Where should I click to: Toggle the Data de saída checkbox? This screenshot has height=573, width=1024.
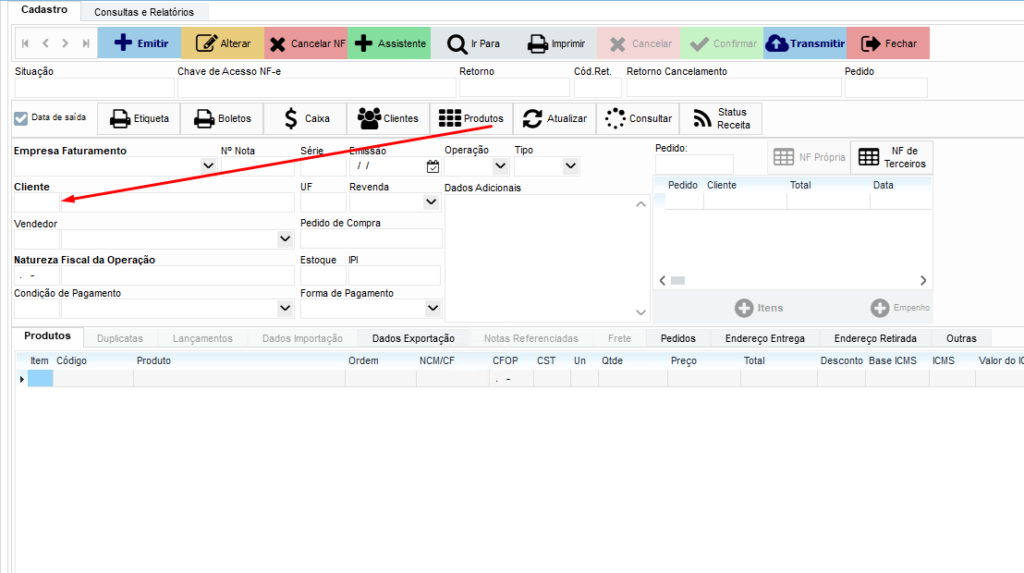21,118
